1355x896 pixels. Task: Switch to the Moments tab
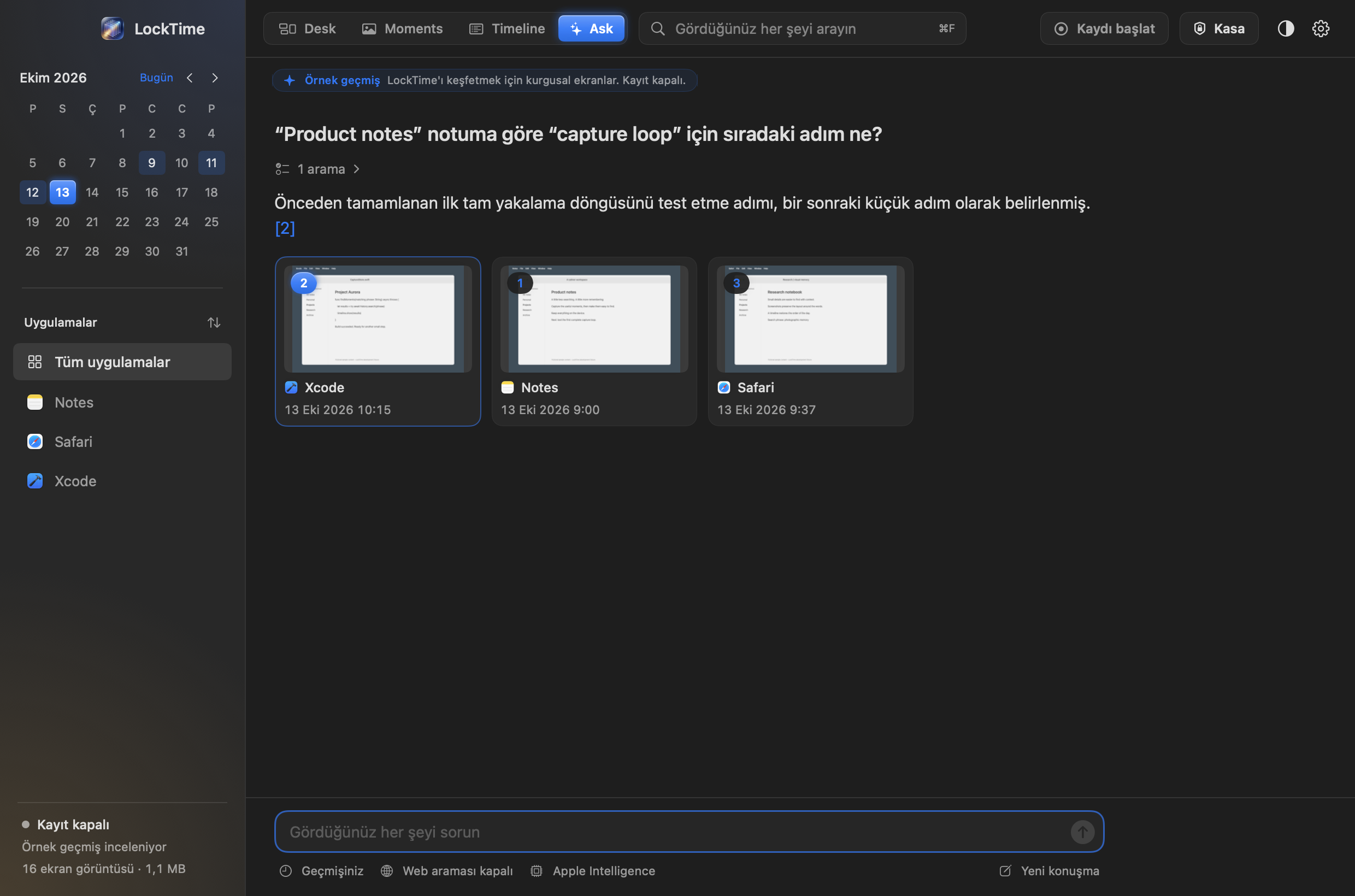[402, 28]
